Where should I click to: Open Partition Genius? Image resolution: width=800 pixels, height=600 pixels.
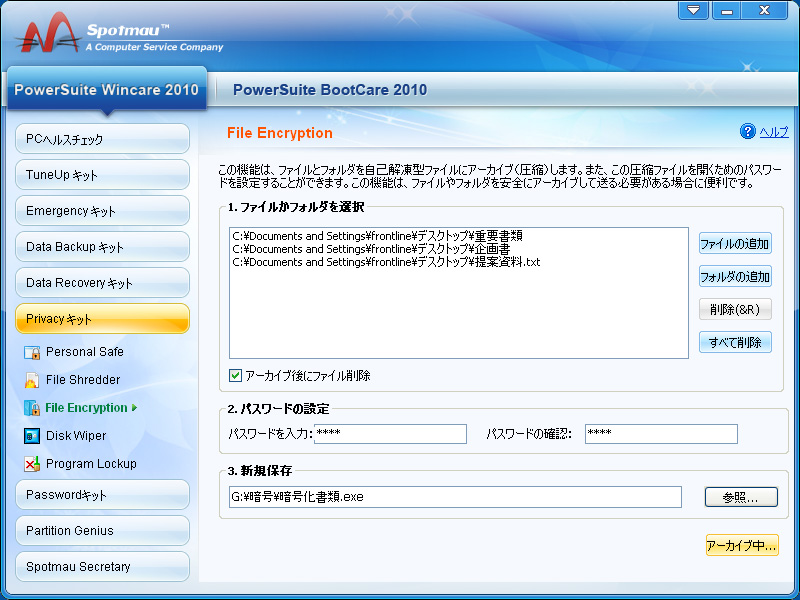click(103, 531)
